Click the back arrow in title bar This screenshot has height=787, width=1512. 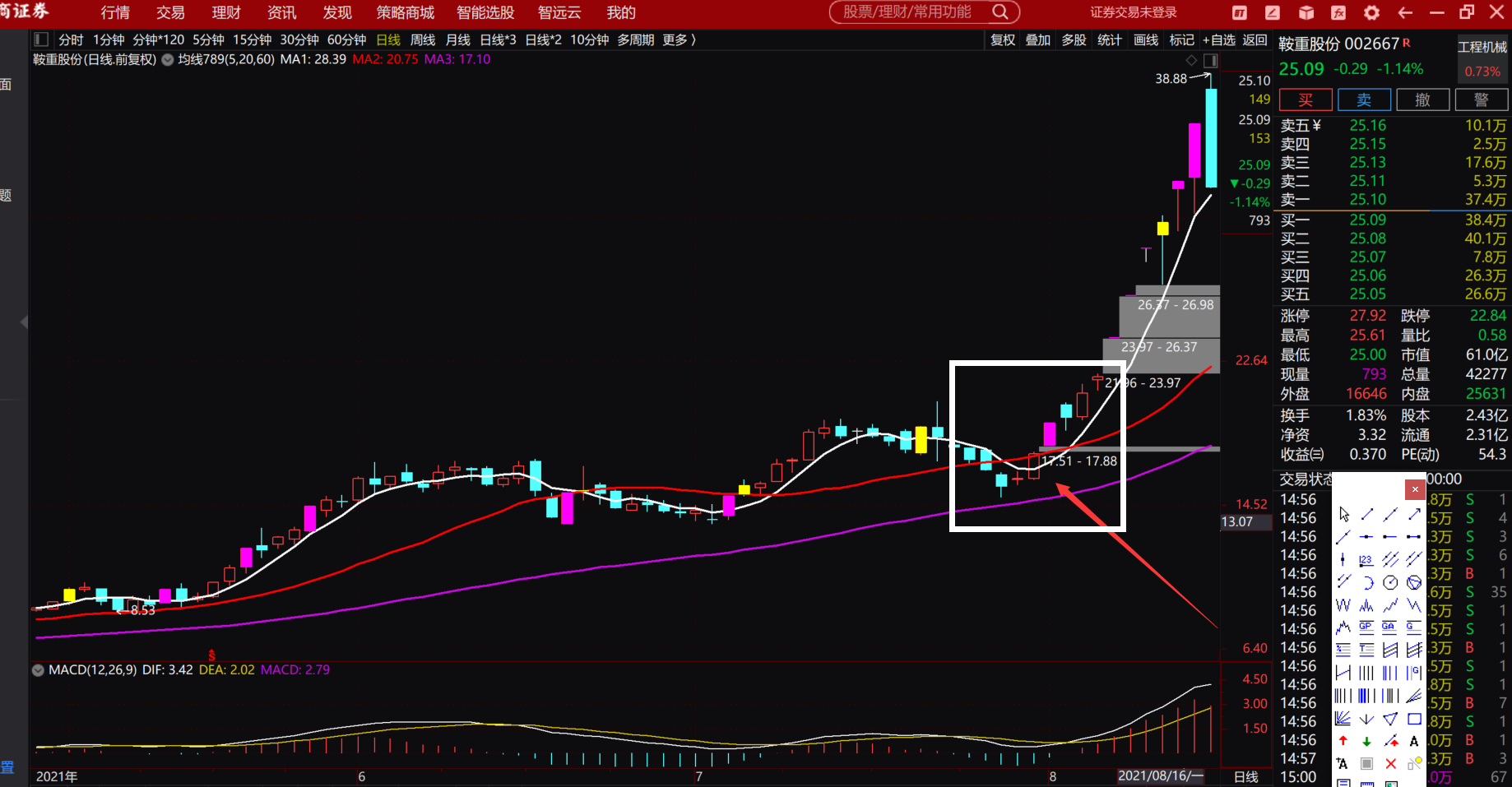coord(1405,12)
